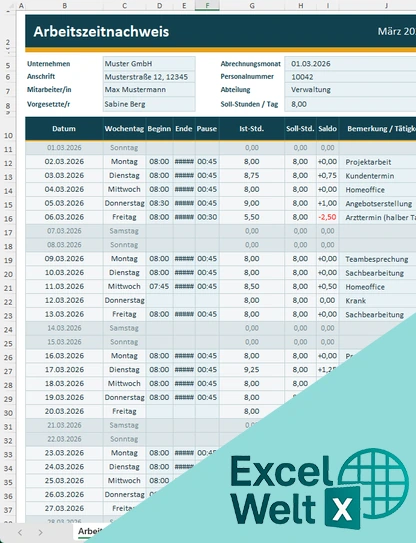Click Beginn '08:30' on 05.03.2026 row
This screenshot has width=416, height=543.
(159, 203)
